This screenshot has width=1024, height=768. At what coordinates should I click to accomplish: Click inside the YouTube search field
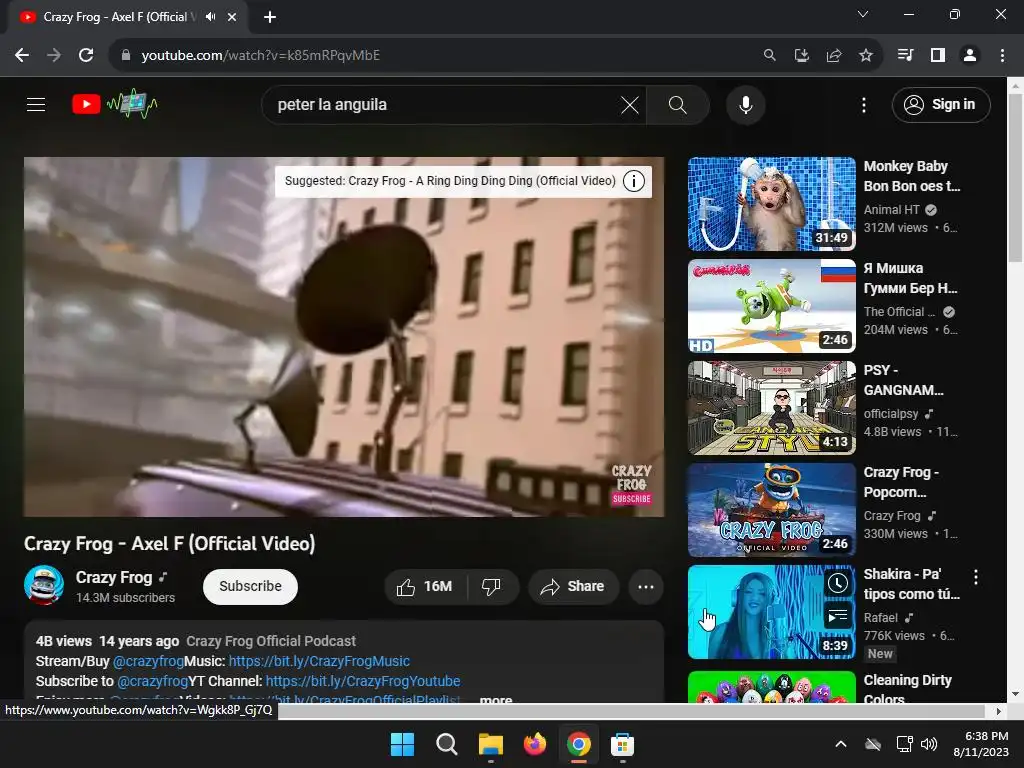click(444, 104)
